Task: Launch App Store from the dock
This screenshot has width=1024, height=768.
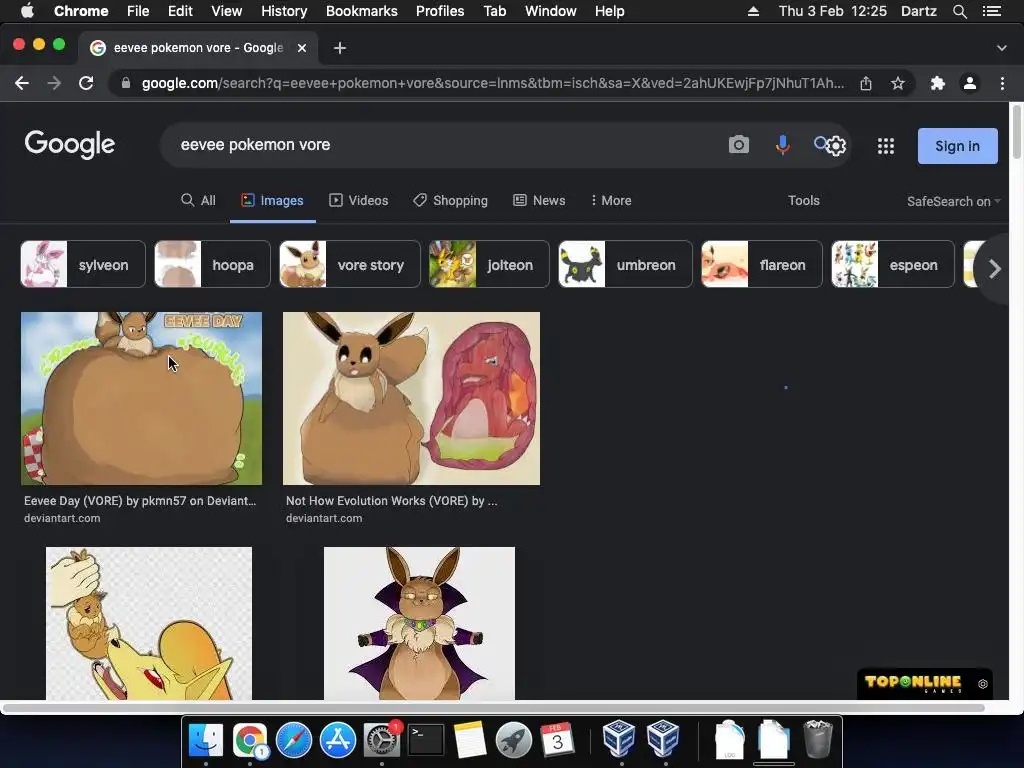Action: (338, 740)
